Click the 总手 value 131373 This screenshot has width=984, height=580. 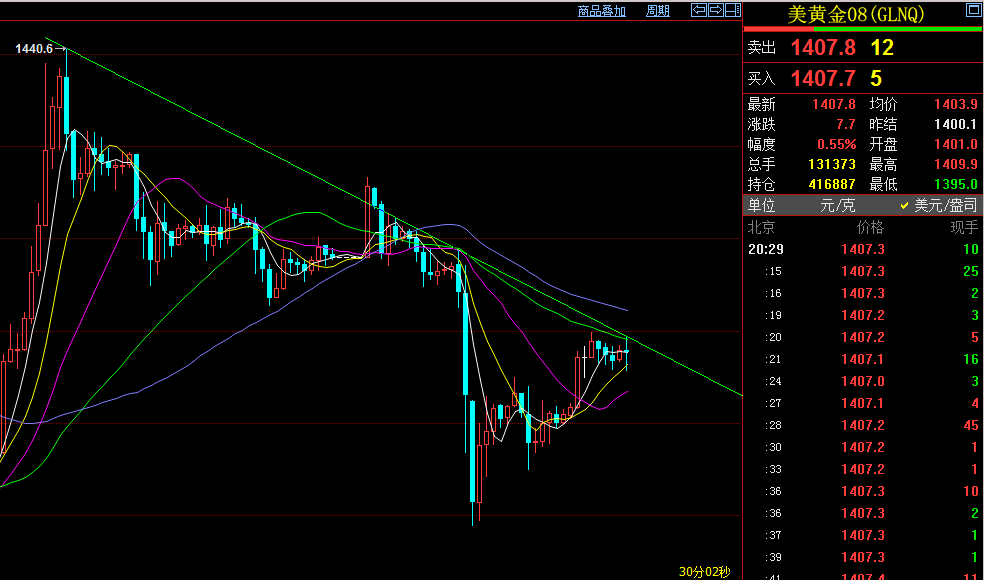click(832, 164)
